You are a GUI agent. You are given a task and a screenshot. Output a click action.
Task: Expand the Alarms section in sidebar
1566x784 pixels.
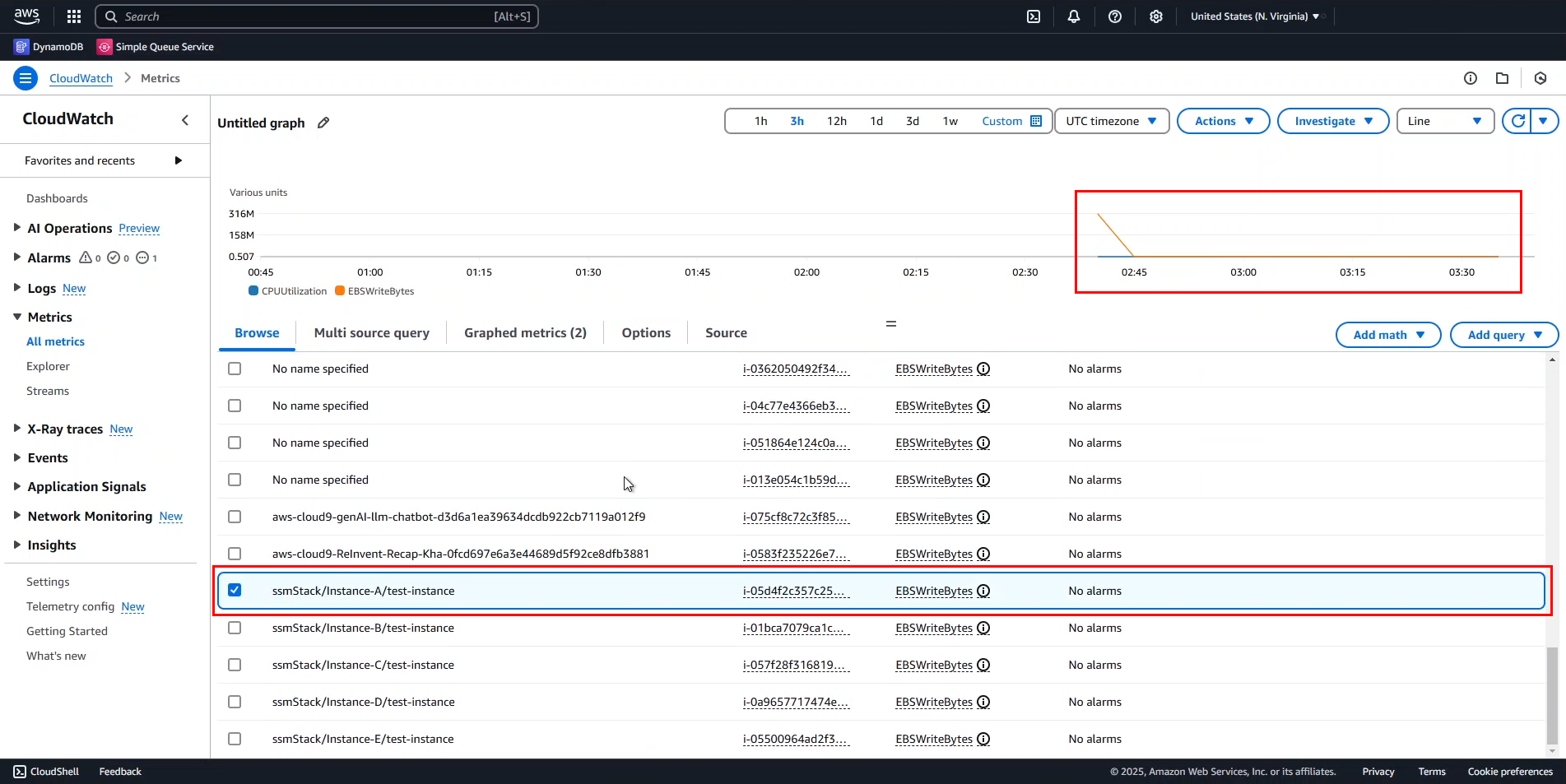coord(17,257)
